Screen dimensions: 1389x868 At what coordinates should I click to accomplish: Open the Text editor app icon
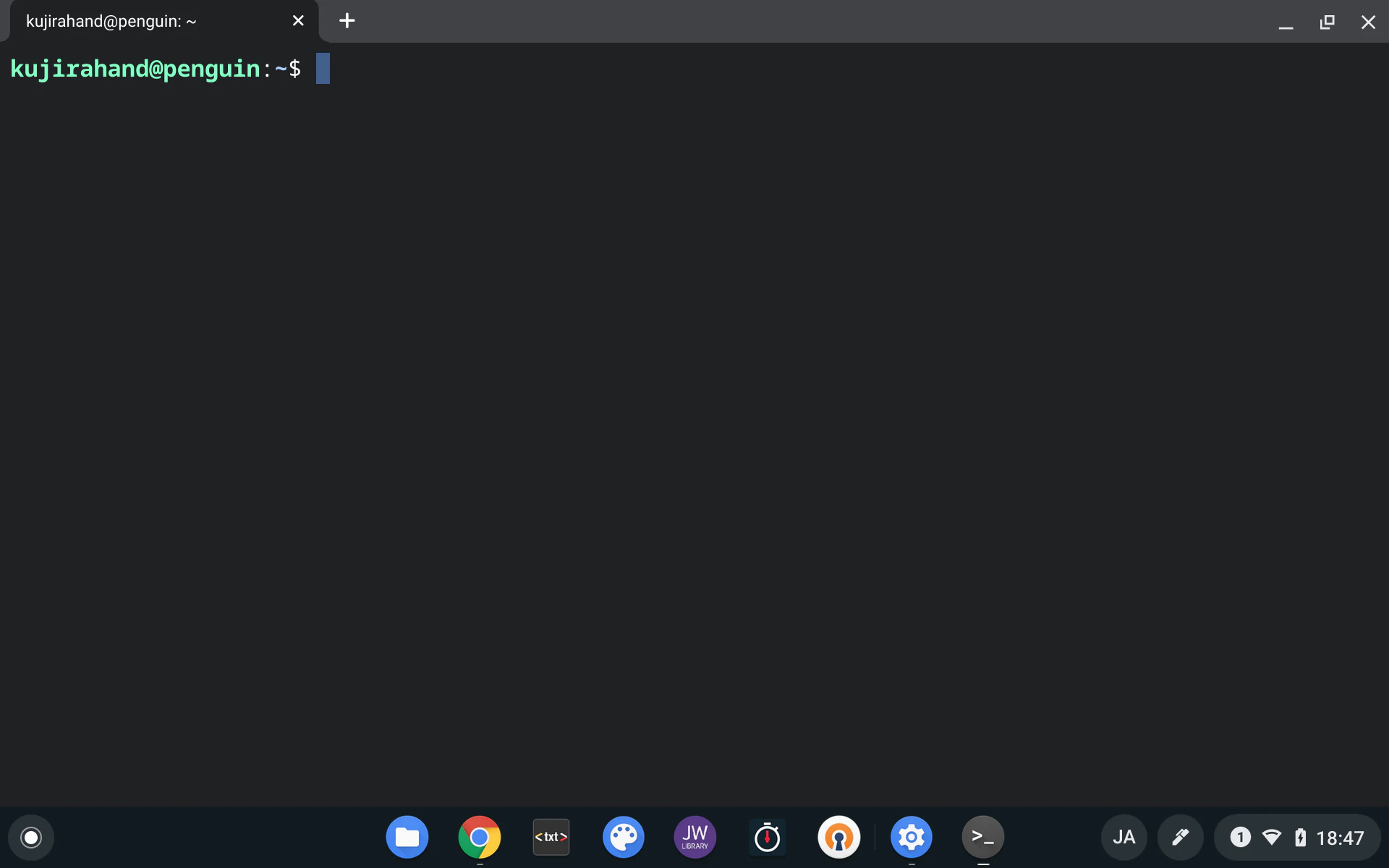point(551,838)
